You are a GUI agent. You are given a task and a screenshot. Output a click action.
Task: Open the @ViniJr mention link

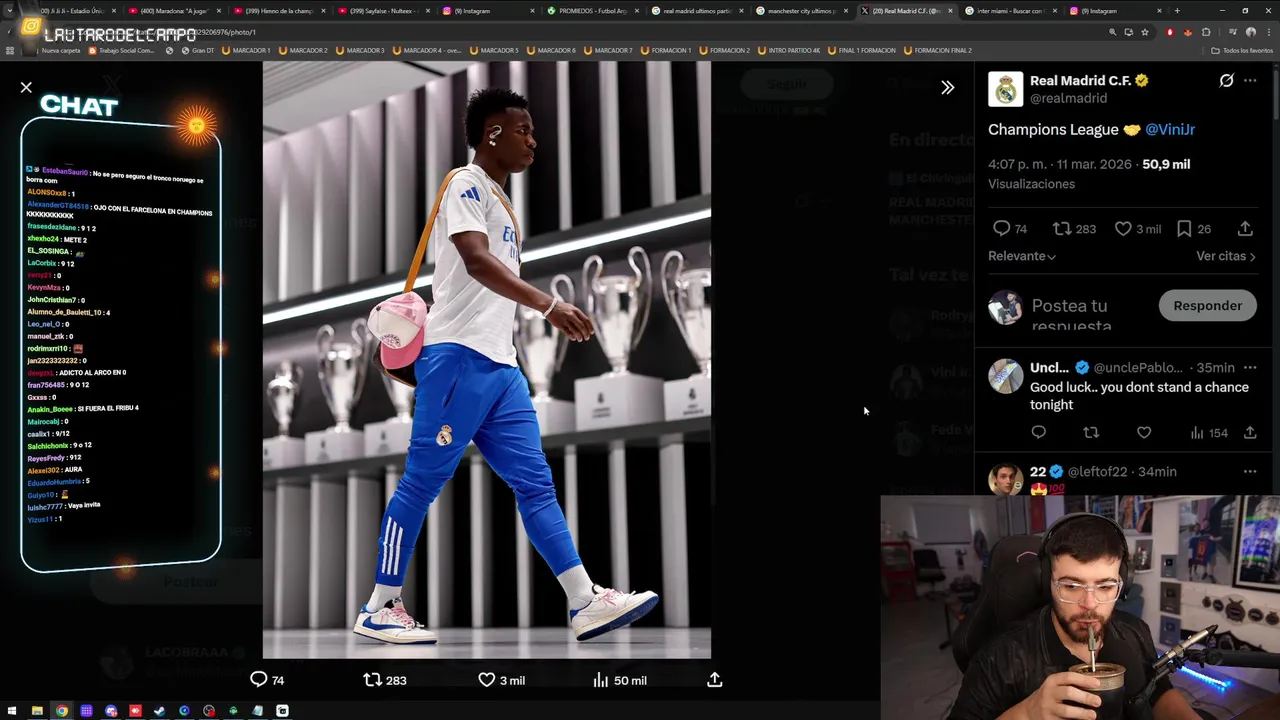coord(1170,129)
